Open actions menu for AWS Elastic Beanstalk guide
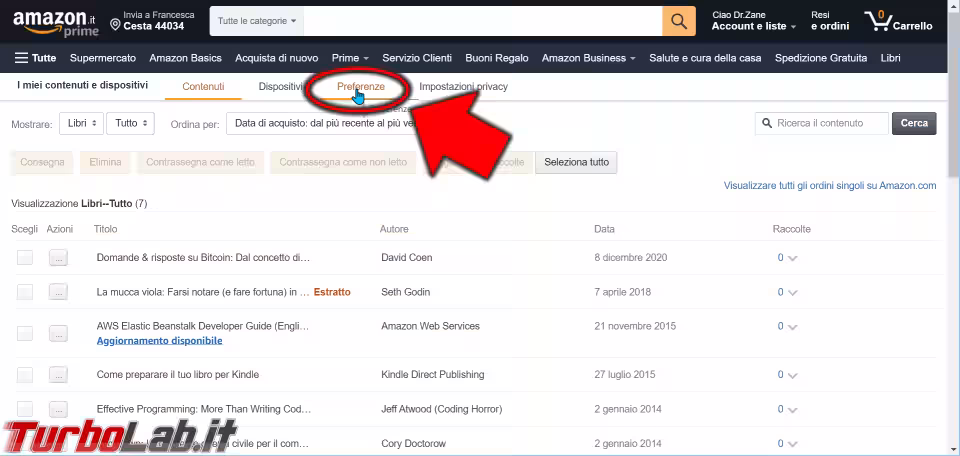The width and height of the screenshot is (960, 456). tap(58, 334)
